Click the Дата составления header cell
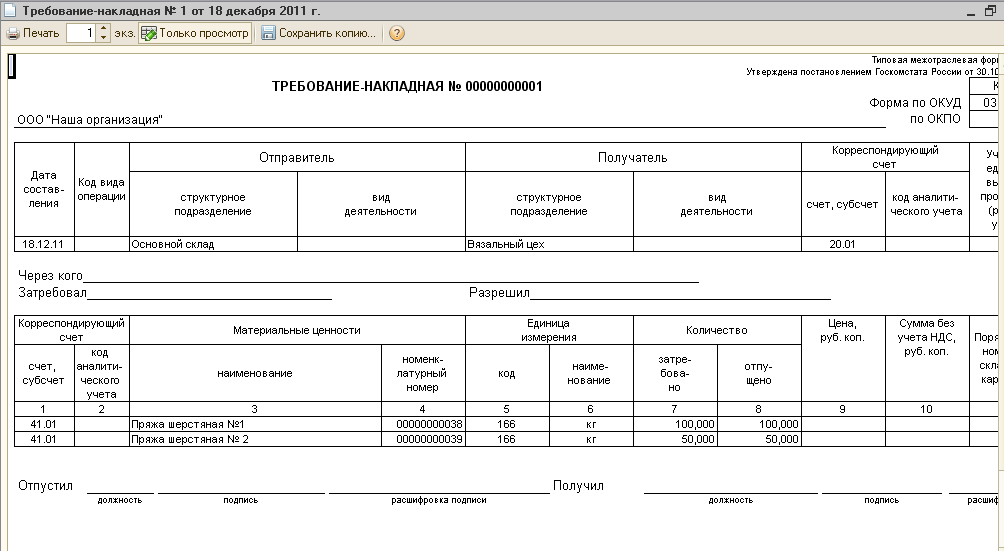The height and width of the screenshot is (551, 1004). click(44, 189)
